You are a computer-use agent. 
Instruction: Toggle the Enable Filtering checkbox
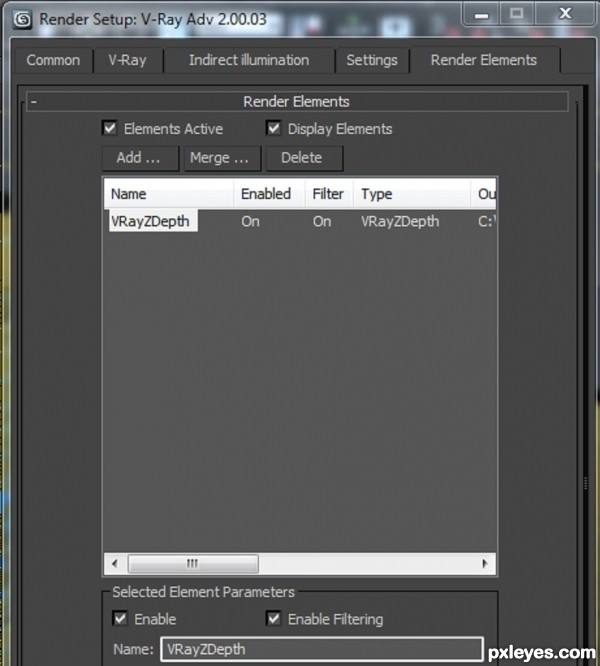click(x=274, y=618)
